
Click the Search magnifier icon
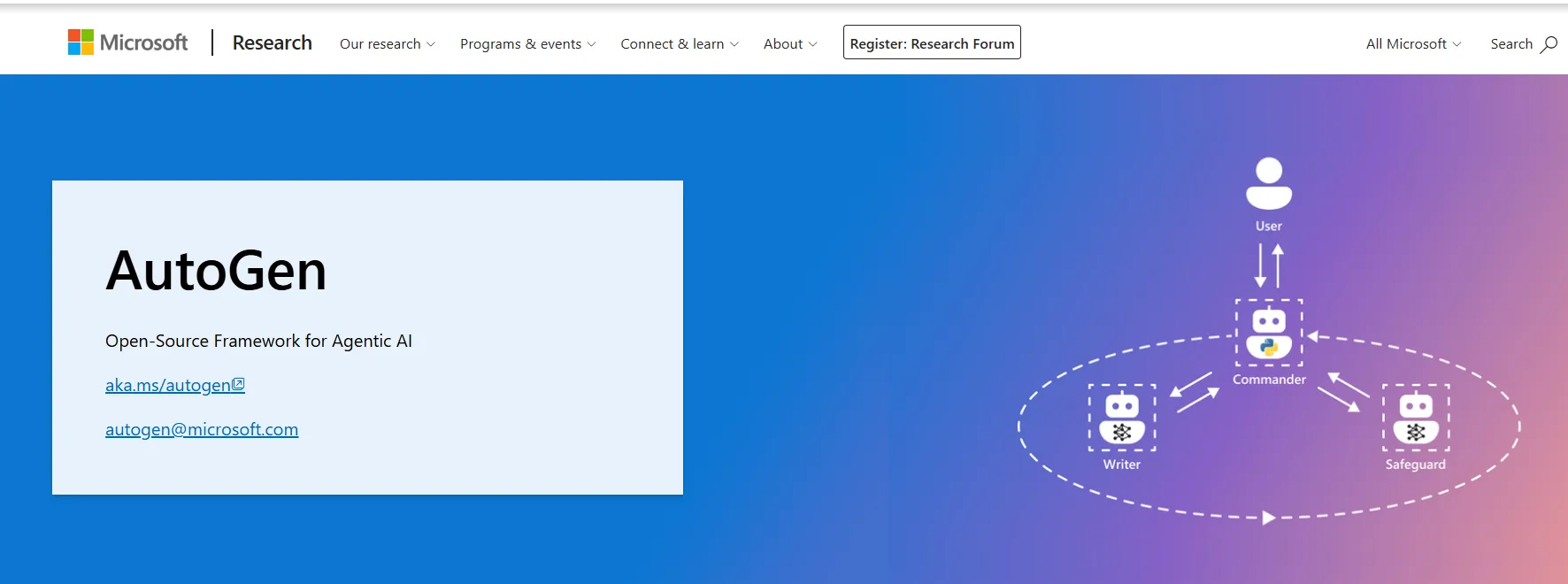(1549, 44)
